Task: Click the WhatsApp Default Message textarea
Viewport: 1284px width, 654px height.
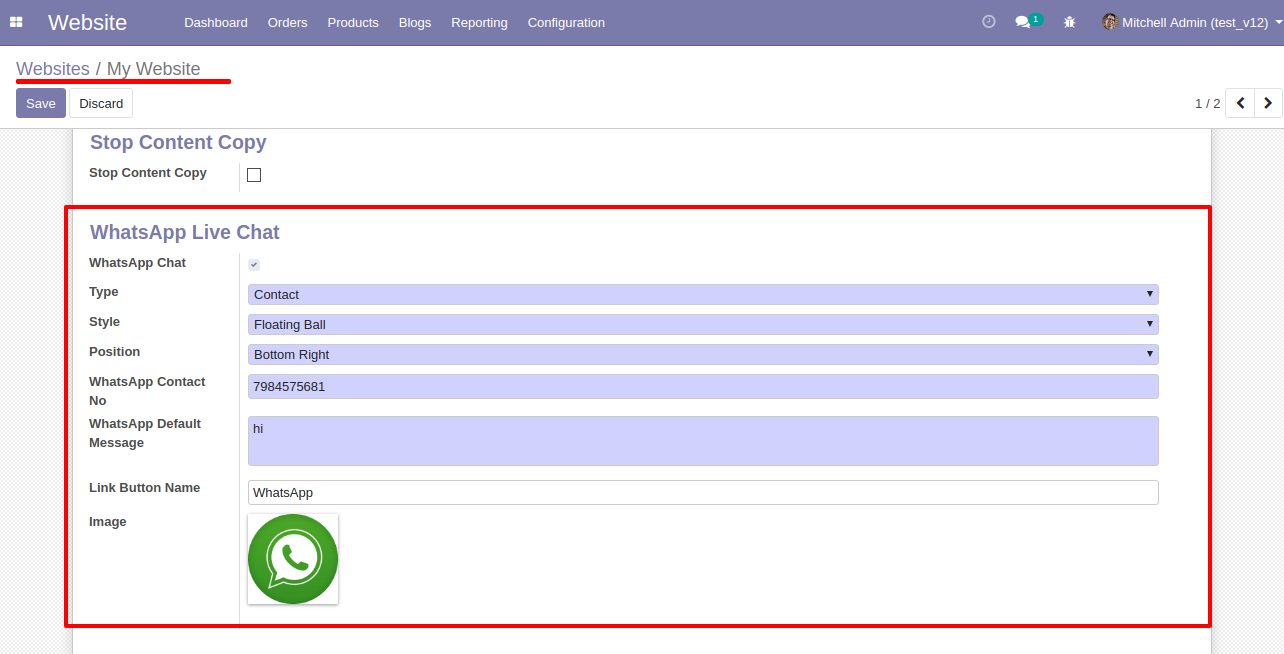Action: (x=703, y=441)
